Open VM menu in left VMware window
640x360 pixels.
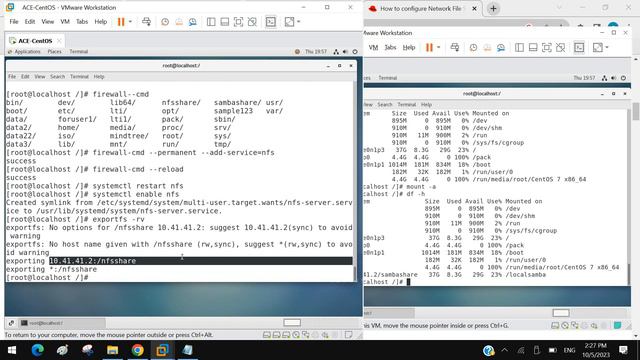point(65,22)
